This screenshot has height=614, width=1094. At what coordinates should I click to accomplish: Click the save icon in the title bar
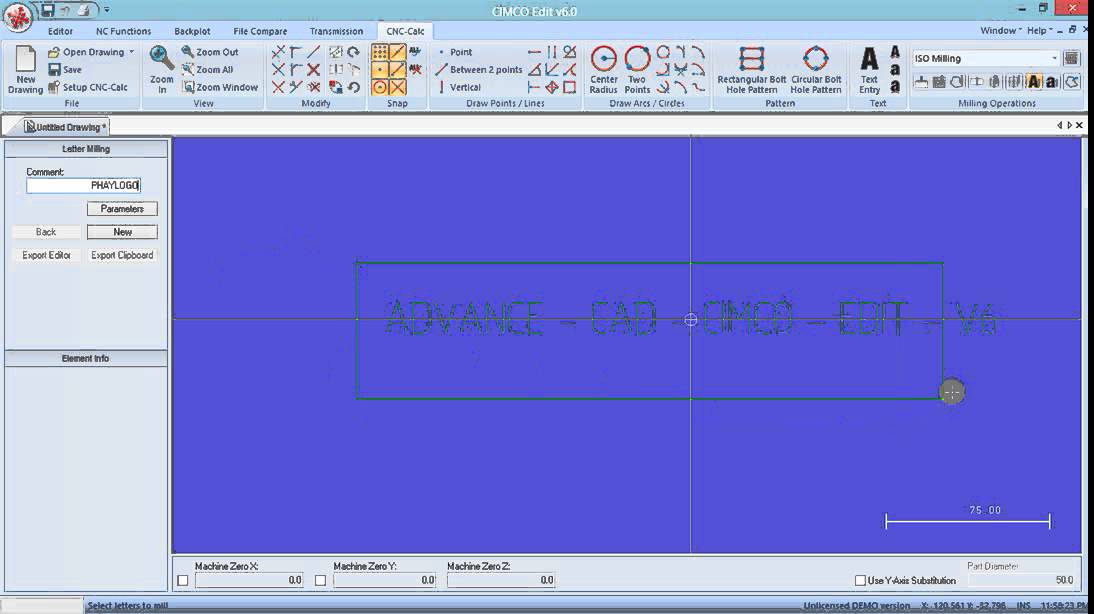(x=47, y=10)
